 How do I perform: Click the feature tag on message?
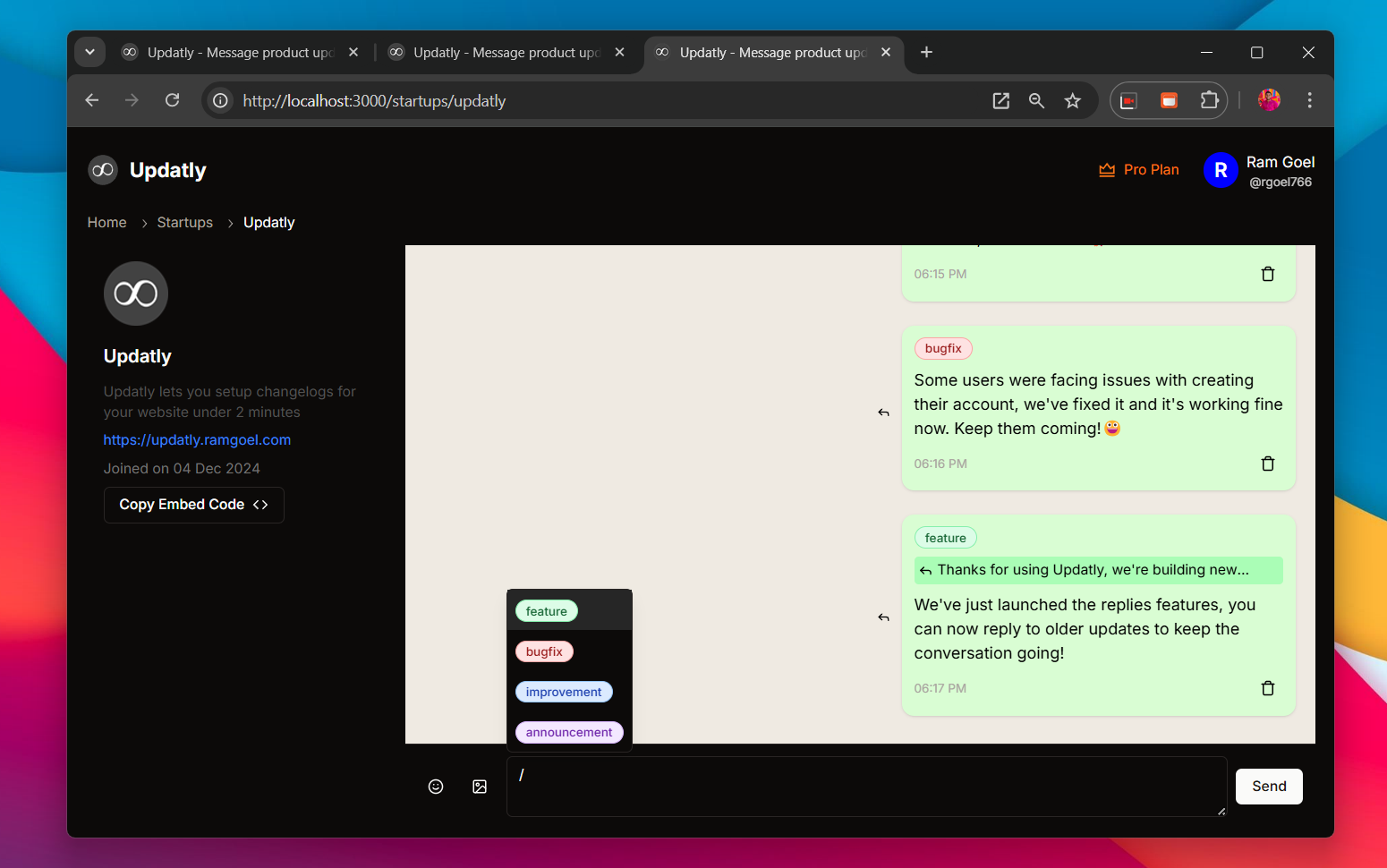click(945, 538)
